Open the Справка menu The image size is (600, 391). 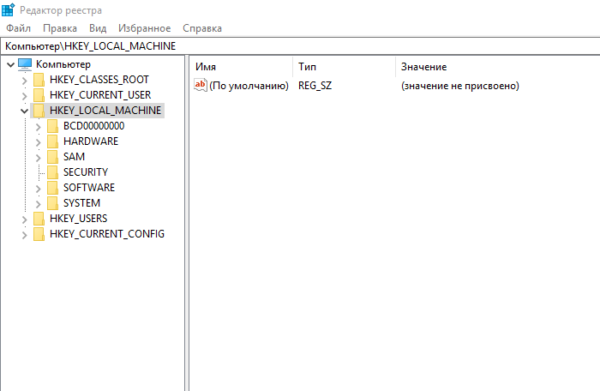202,28
